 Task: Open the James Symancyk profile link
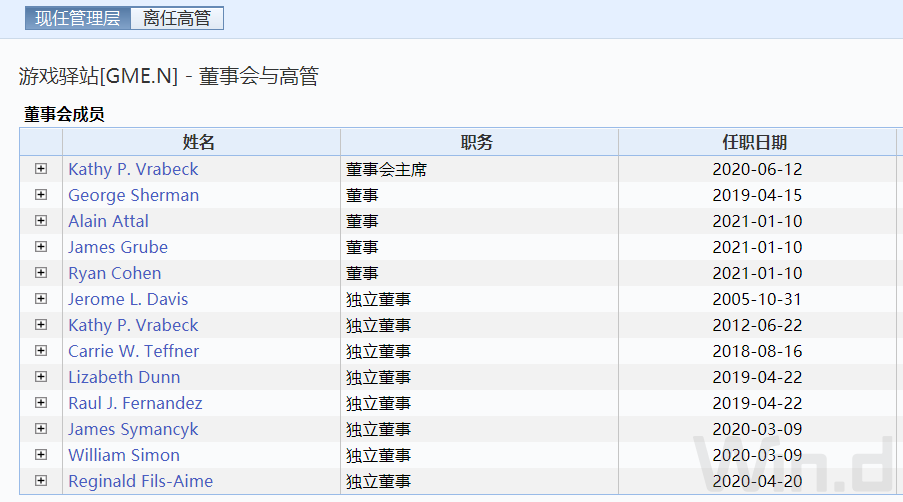133,429
